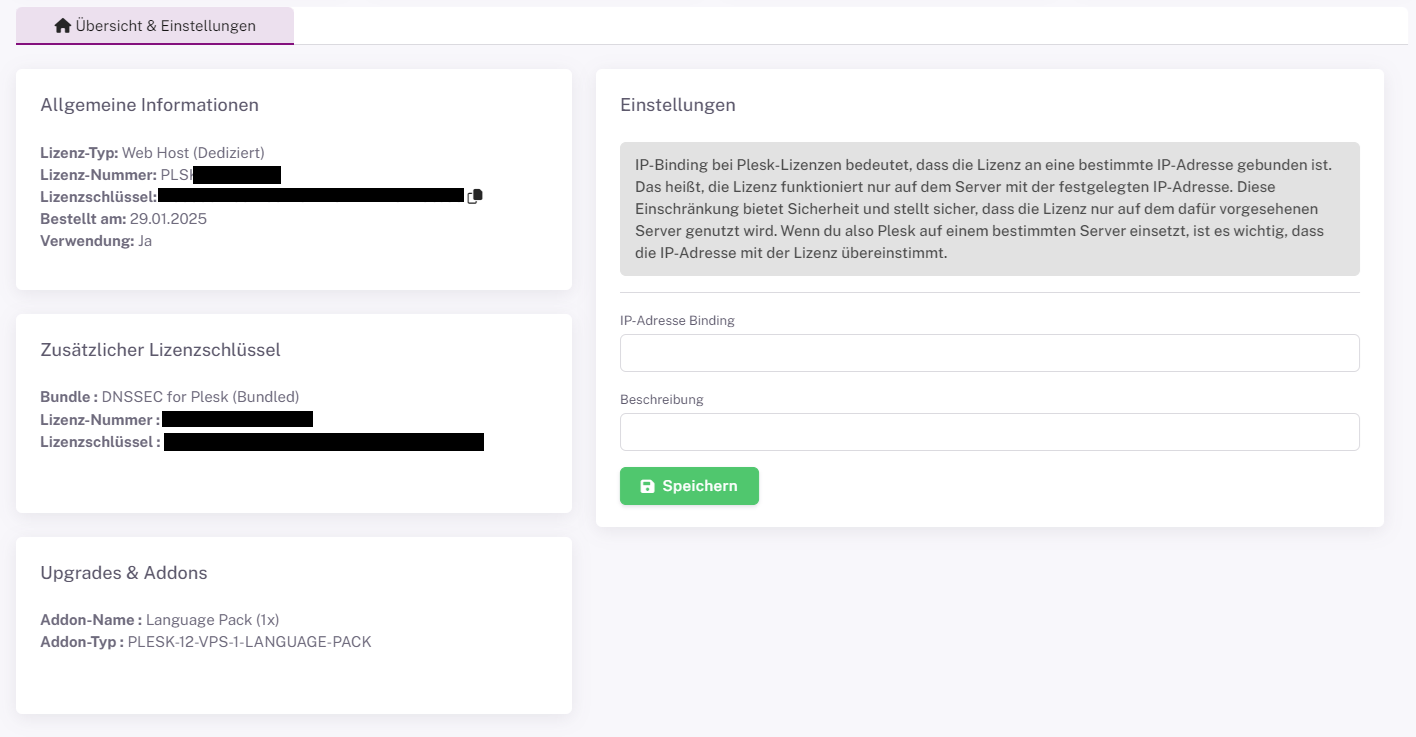Click the IP-Adresse Binding field label
1416x737 pixels.
coord(677,321)
